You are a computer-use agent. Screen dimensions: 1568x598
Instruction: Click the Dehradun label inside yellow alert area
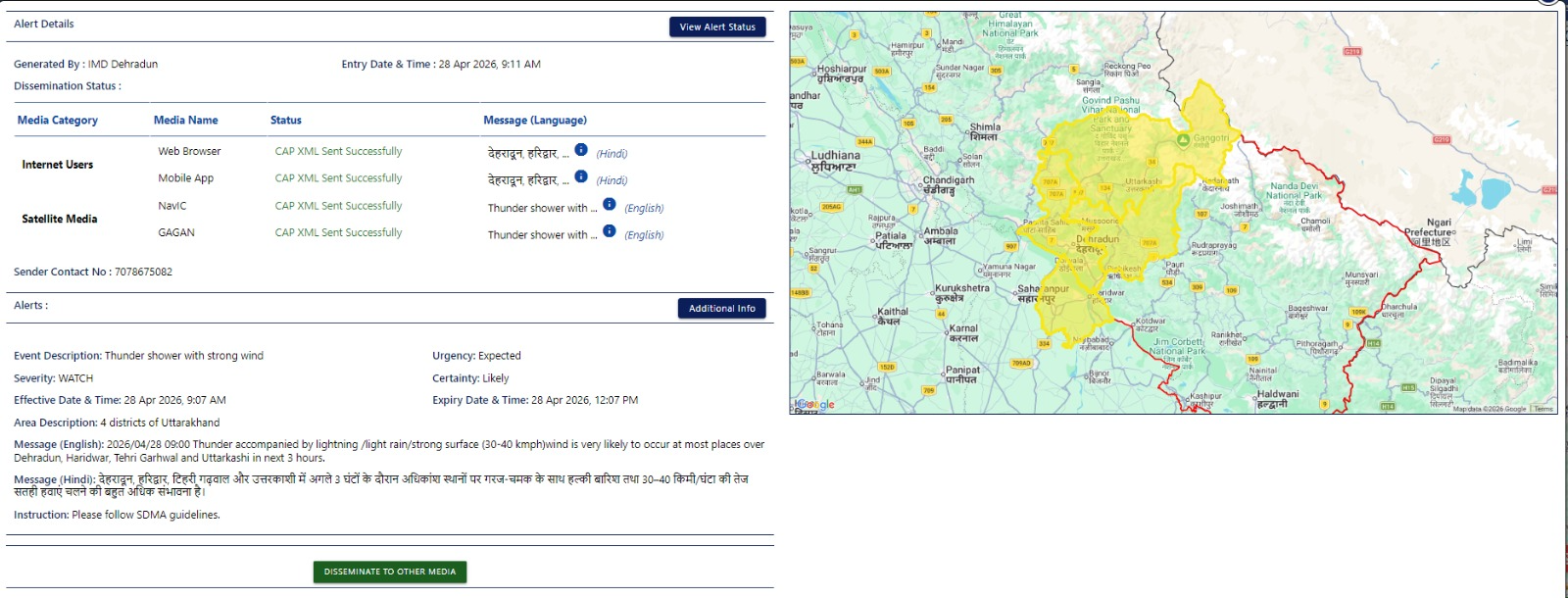pyautogui.click(x=1098, y=240)
